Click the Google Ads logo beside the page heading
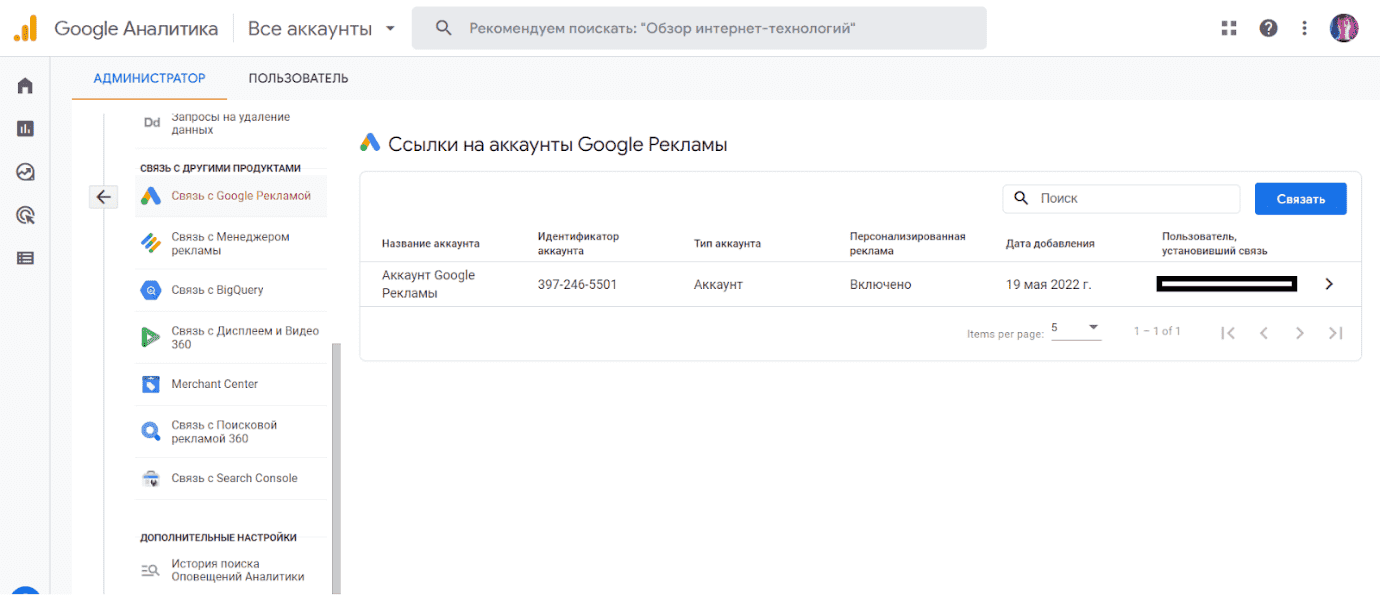Image resolution: width=1380 pixels, height=595 pixels. (x=370, y=143)
